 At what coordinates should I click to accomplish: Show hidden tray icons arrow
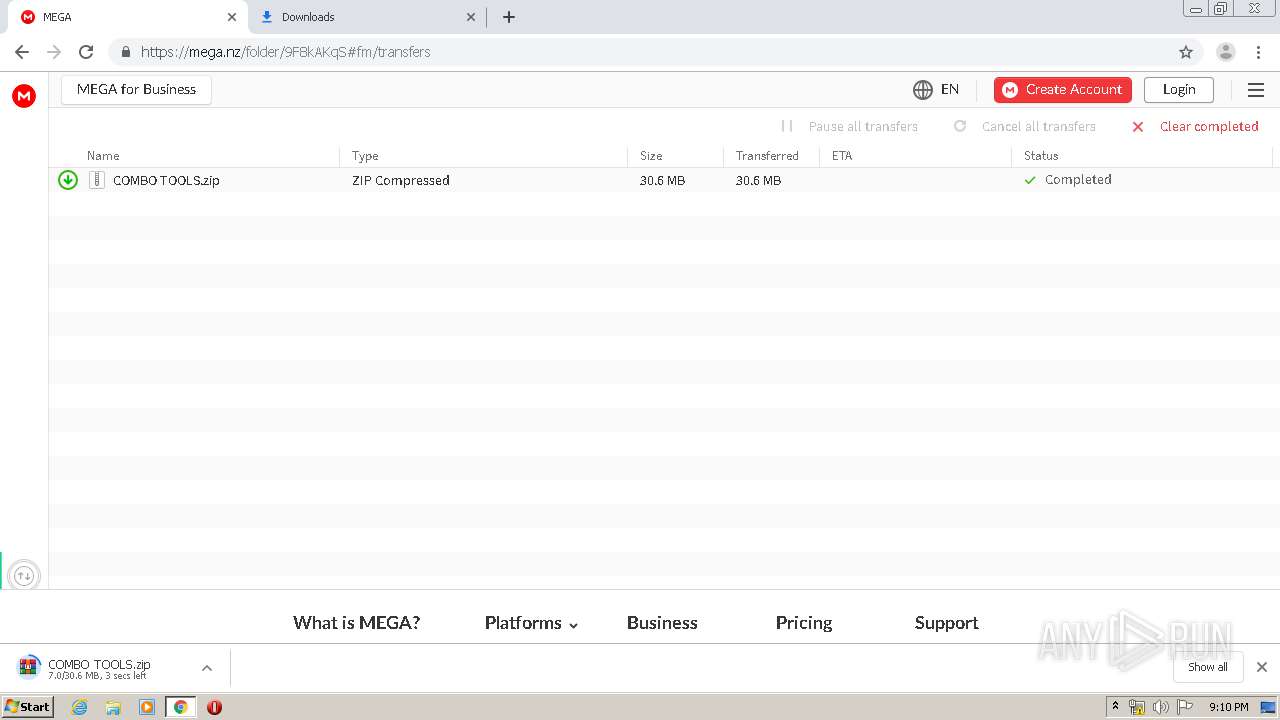[1115, 707]
